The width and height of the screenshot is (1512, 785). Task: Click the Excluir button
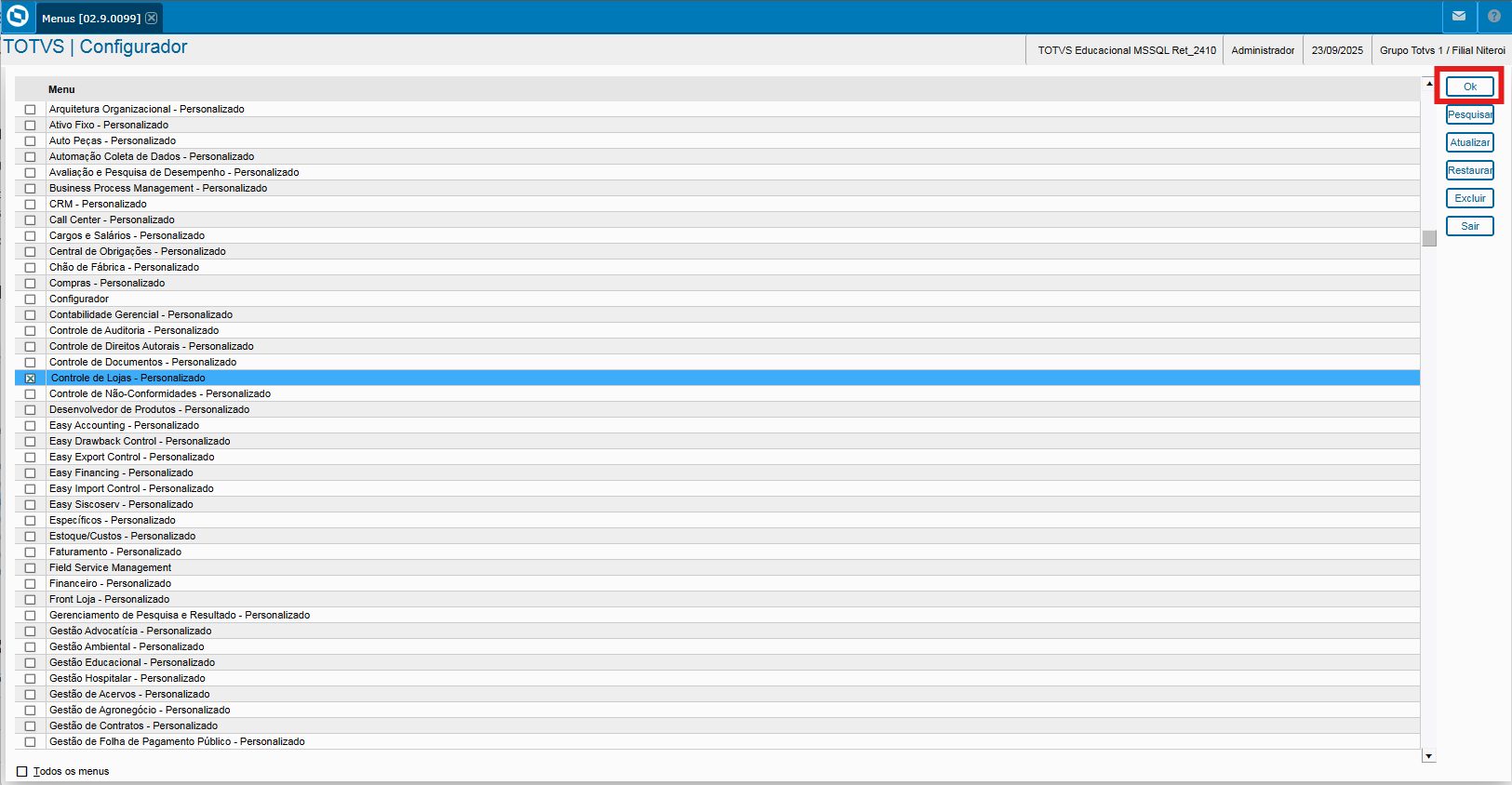(x=1470, y=198)
